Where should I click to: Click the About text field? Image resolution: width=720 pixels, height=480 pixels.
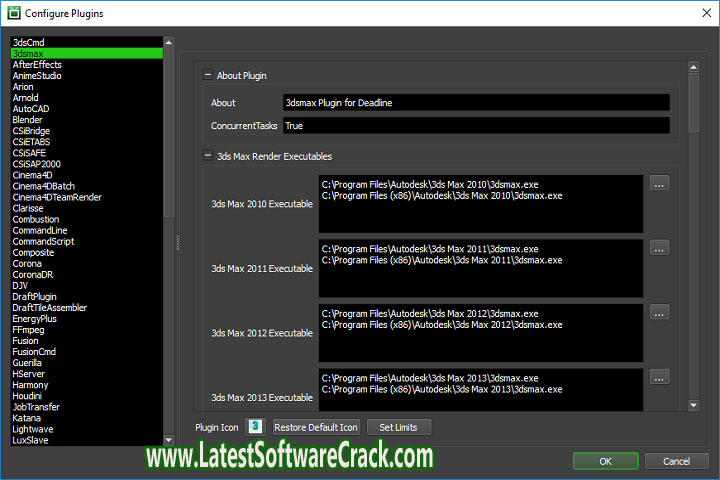476,103
